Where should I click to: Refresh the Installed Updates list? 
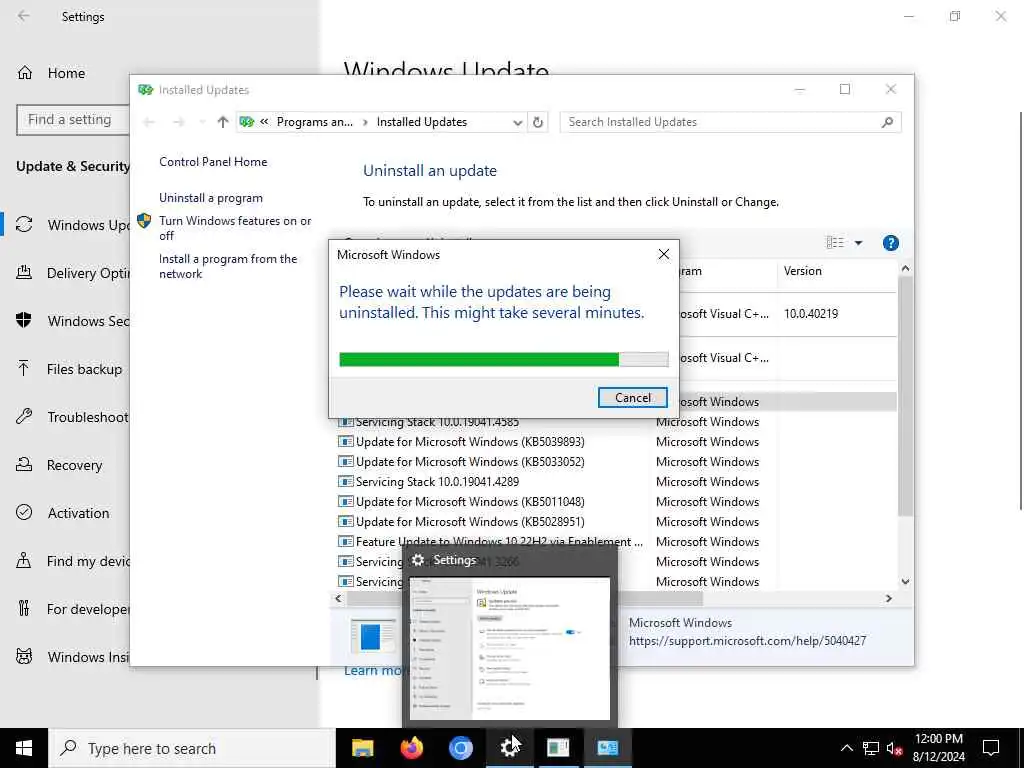point(537,122)
